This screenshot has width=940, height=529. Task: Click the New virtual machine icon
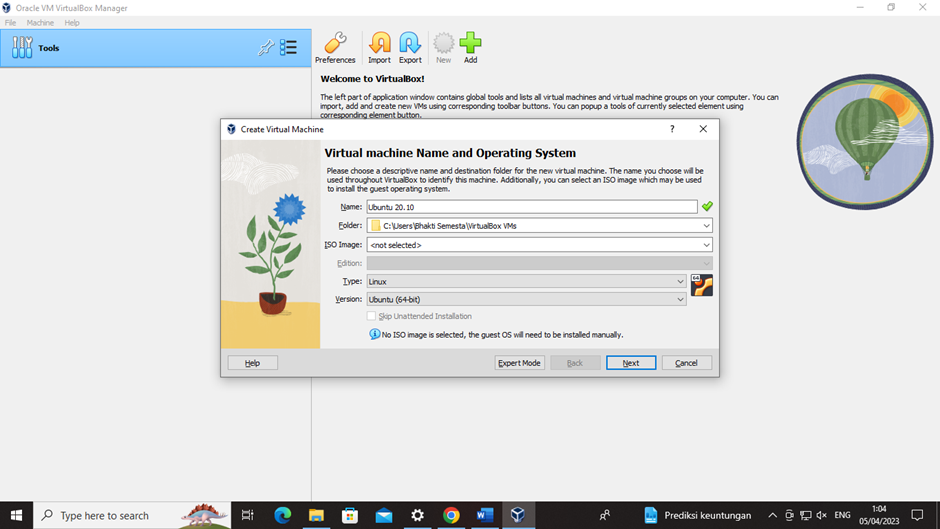coord(444,48)
